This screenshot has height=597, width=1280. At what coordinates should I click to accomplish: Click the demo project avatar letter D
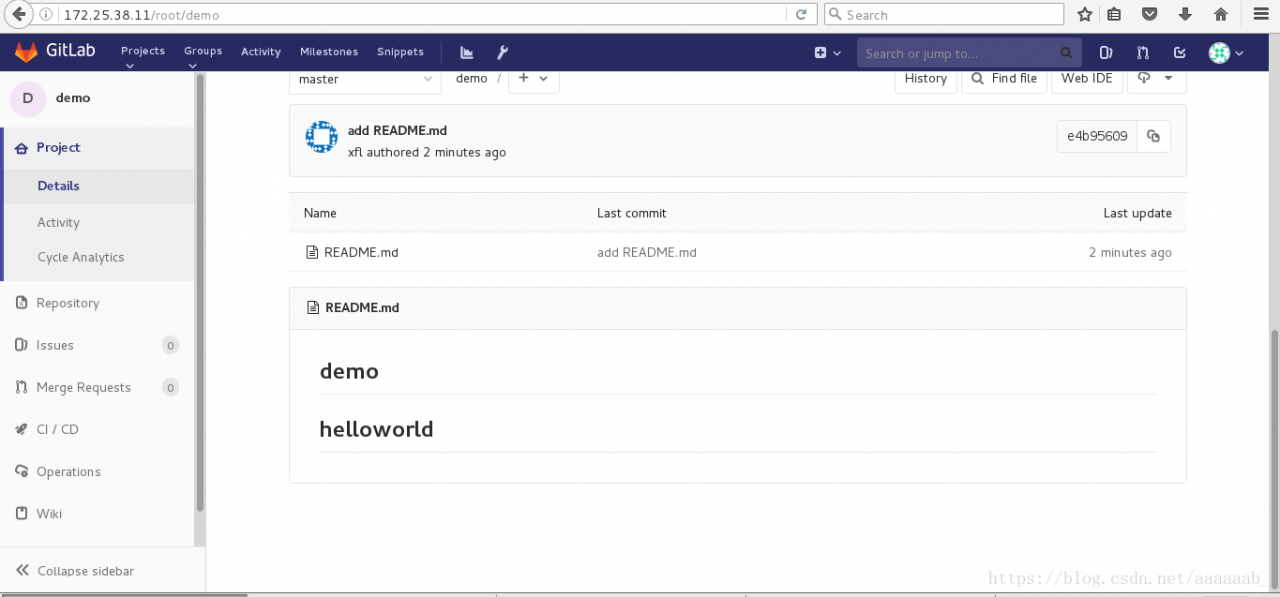tap(27, 97)
